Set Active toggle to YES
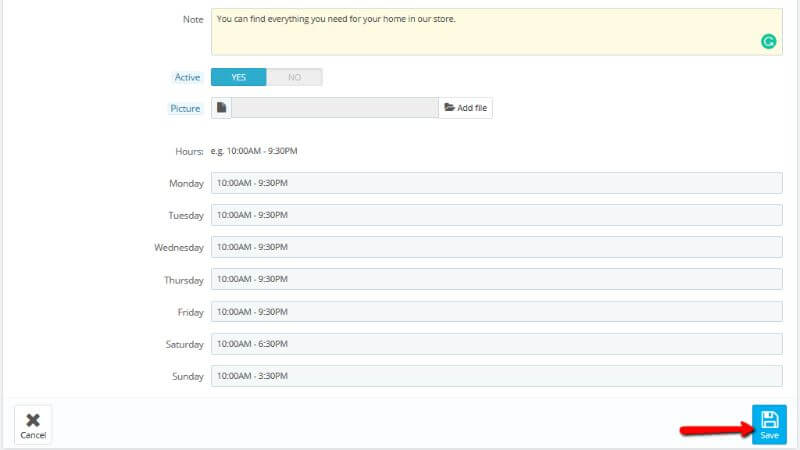 [239, 77]
